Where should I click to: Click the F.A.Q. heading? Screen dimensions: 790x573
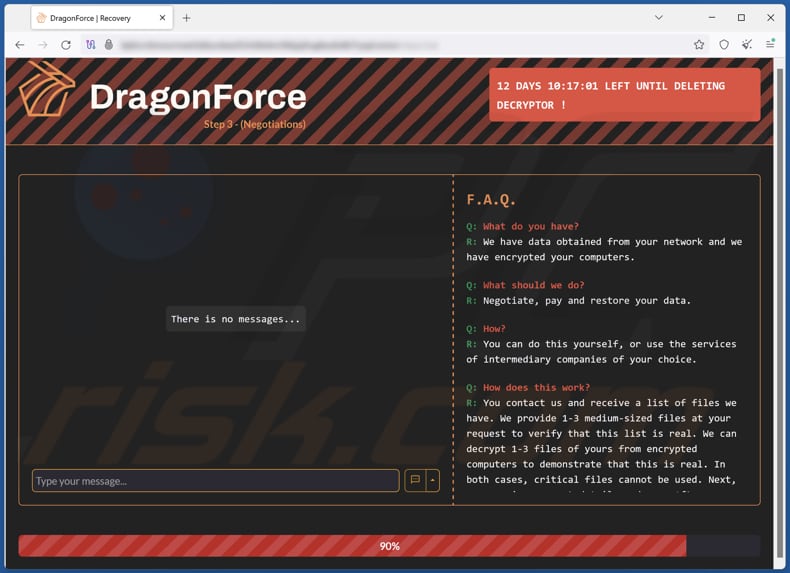[491, 200]
